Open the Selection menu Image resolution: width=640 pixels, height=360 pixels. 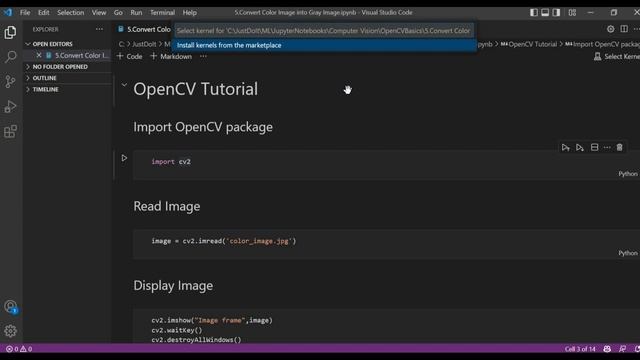click(x=71, y=13)
